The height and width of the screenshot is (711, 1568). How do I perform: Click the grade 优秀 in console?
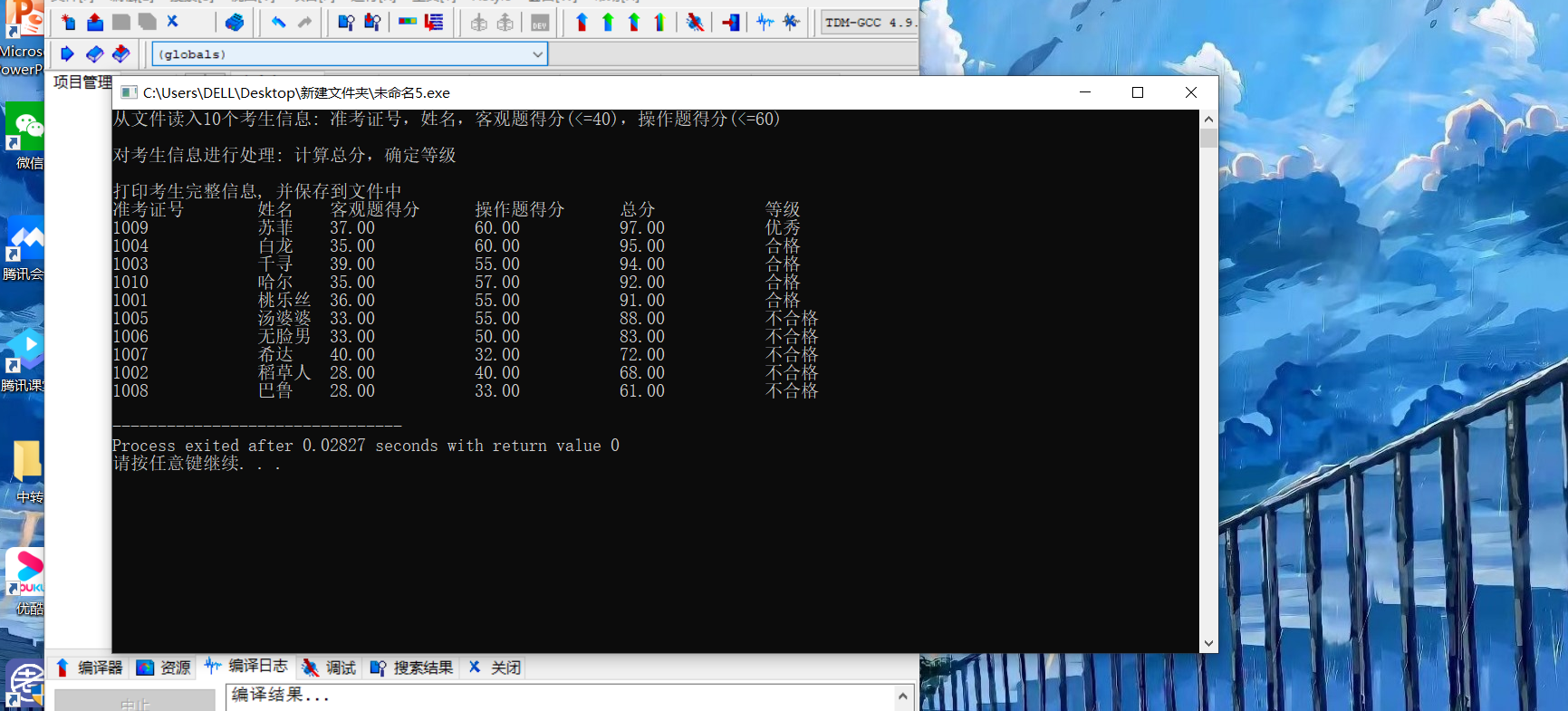(x=783, y=227)
